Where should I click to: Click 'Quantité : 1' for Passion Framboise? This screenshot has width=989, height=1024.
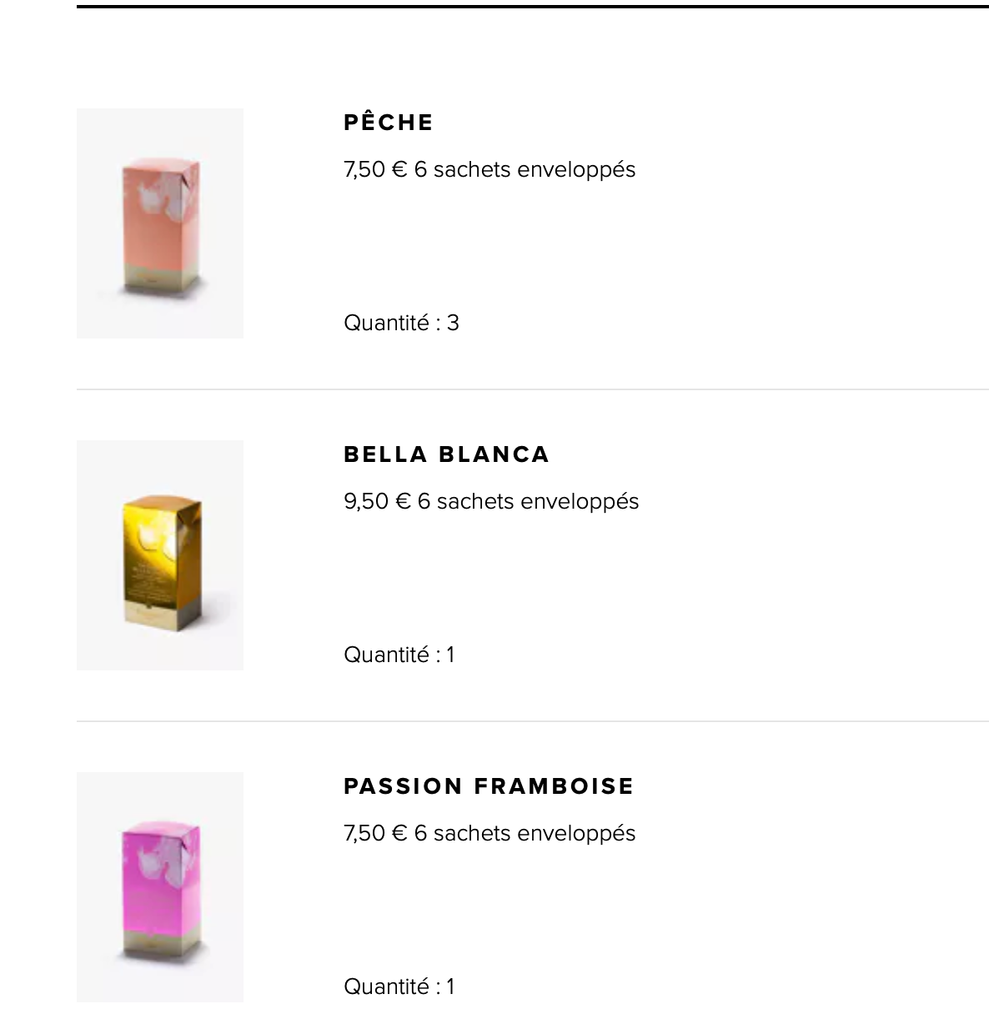pyautogui.click(x=399, y=986)
